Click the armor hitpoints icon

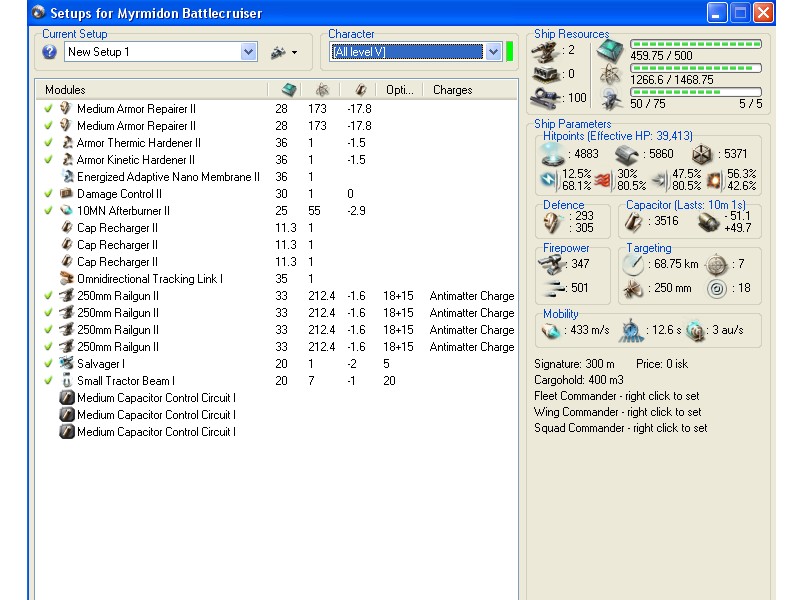click(x=627, y=154)
